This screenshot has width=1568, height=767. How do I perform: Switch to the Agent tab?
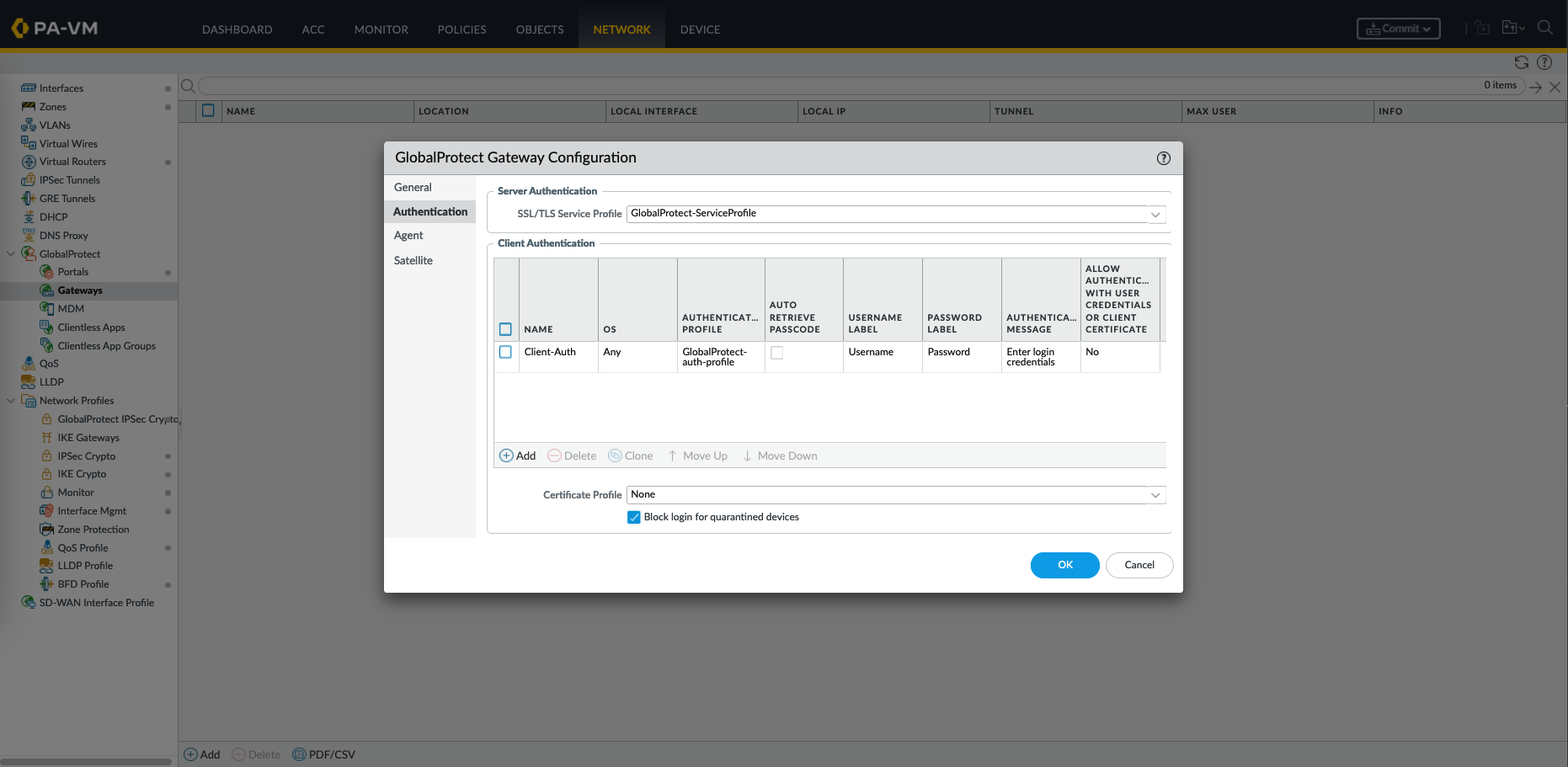408,236
